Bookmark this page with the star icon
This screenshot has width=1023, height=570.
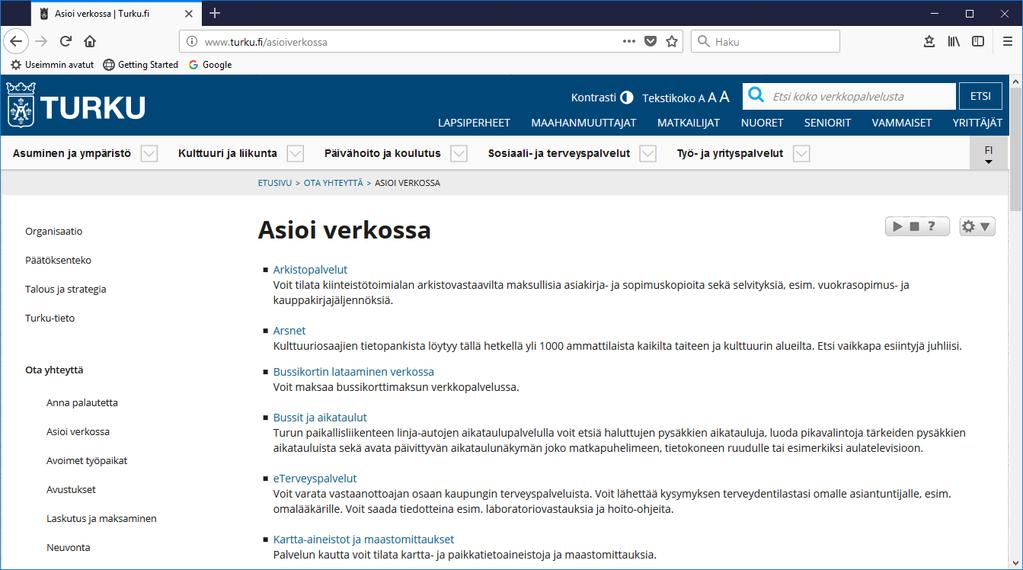click(672, 41)
